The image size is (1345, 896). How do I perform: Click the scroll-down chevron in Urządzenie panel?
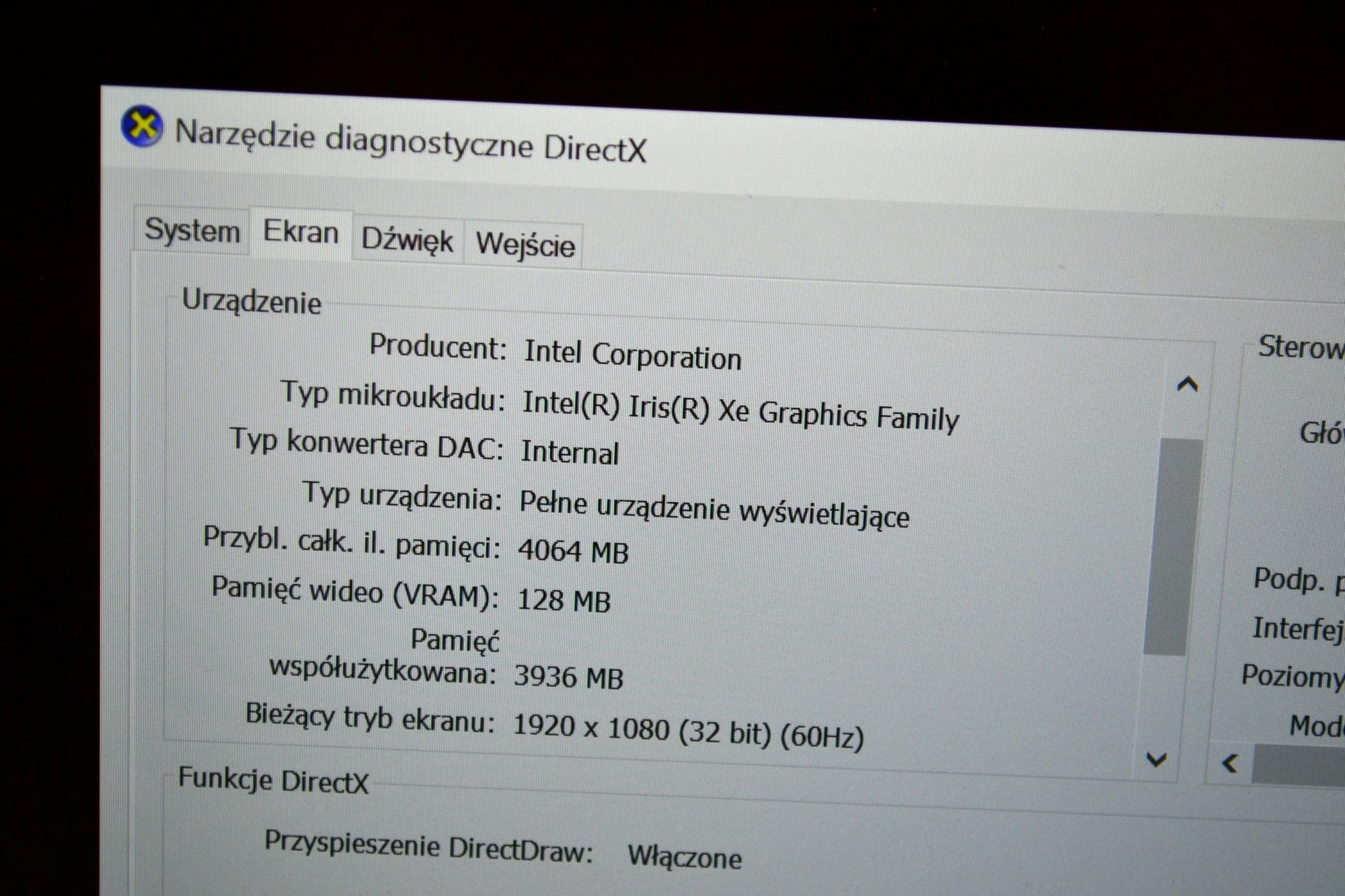[x=1157, y=759]
